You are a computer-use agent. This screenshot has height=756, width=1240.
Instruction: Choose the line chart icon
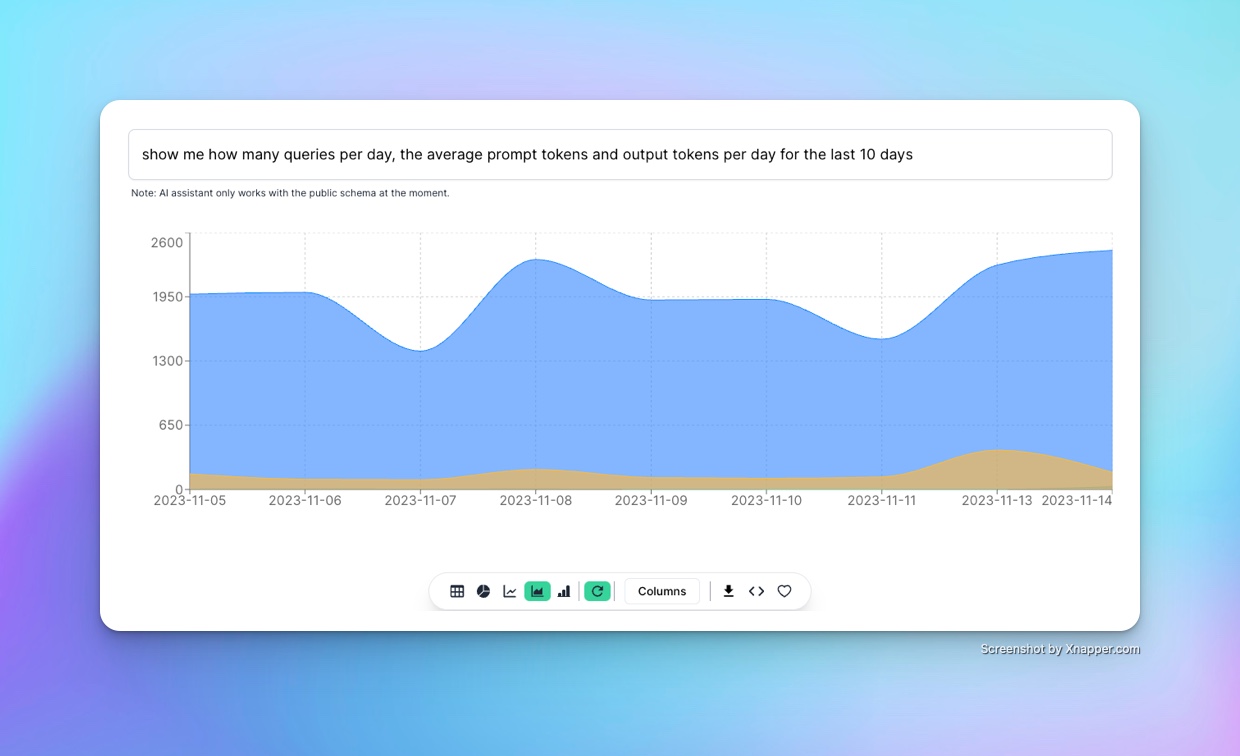(x=510, y=591)
